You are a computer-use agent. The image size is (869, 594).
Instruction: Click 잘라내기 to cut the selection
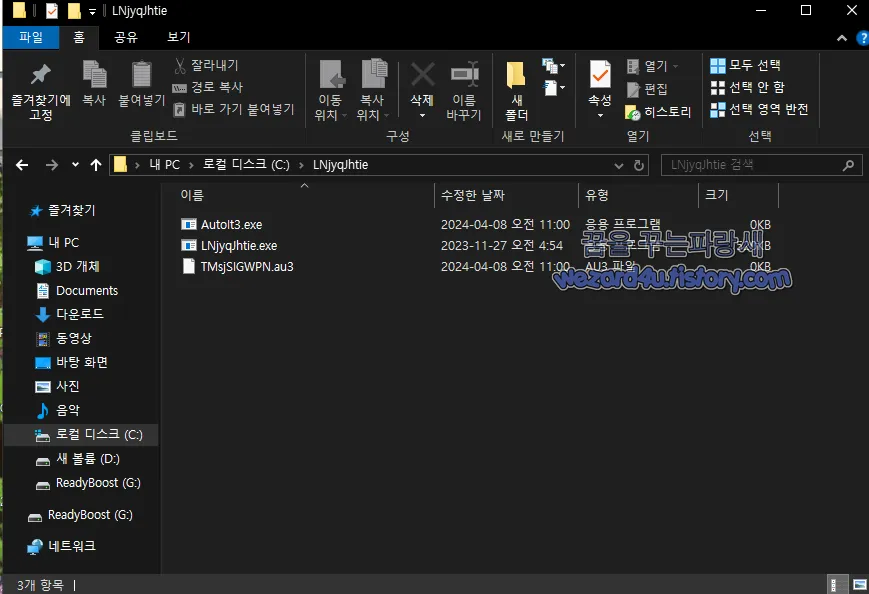[x=214, y=64]
